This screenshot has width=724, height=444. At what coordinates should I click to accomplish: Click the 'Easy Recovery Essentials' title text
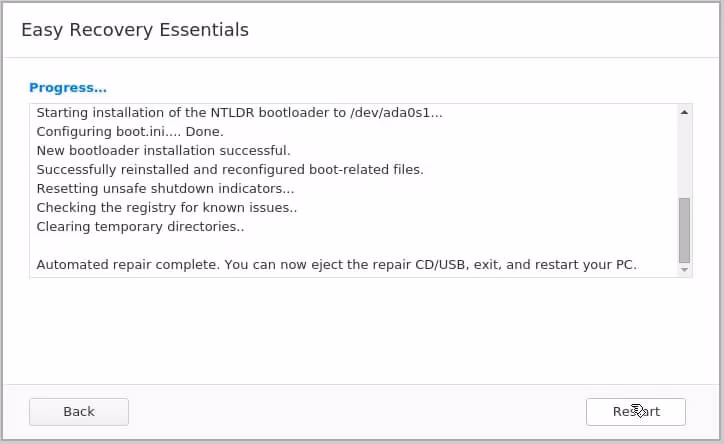coord(135,30)
